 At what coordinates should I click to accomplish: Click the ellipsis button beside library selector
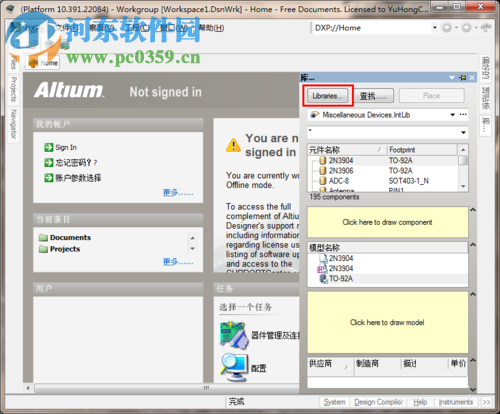(463, 115)
